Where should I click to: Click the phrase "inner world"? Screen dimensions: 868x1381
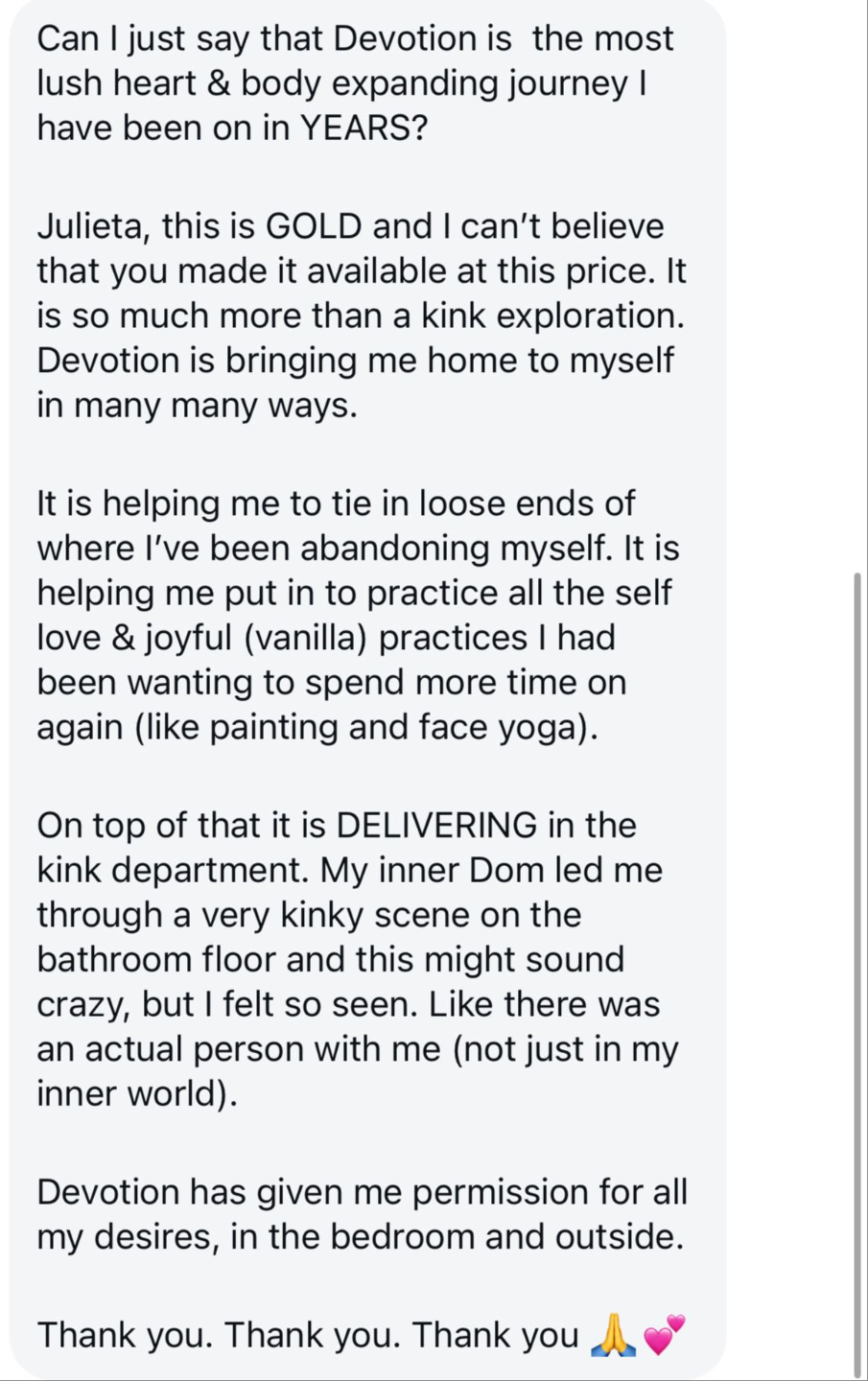(131, 1093)
